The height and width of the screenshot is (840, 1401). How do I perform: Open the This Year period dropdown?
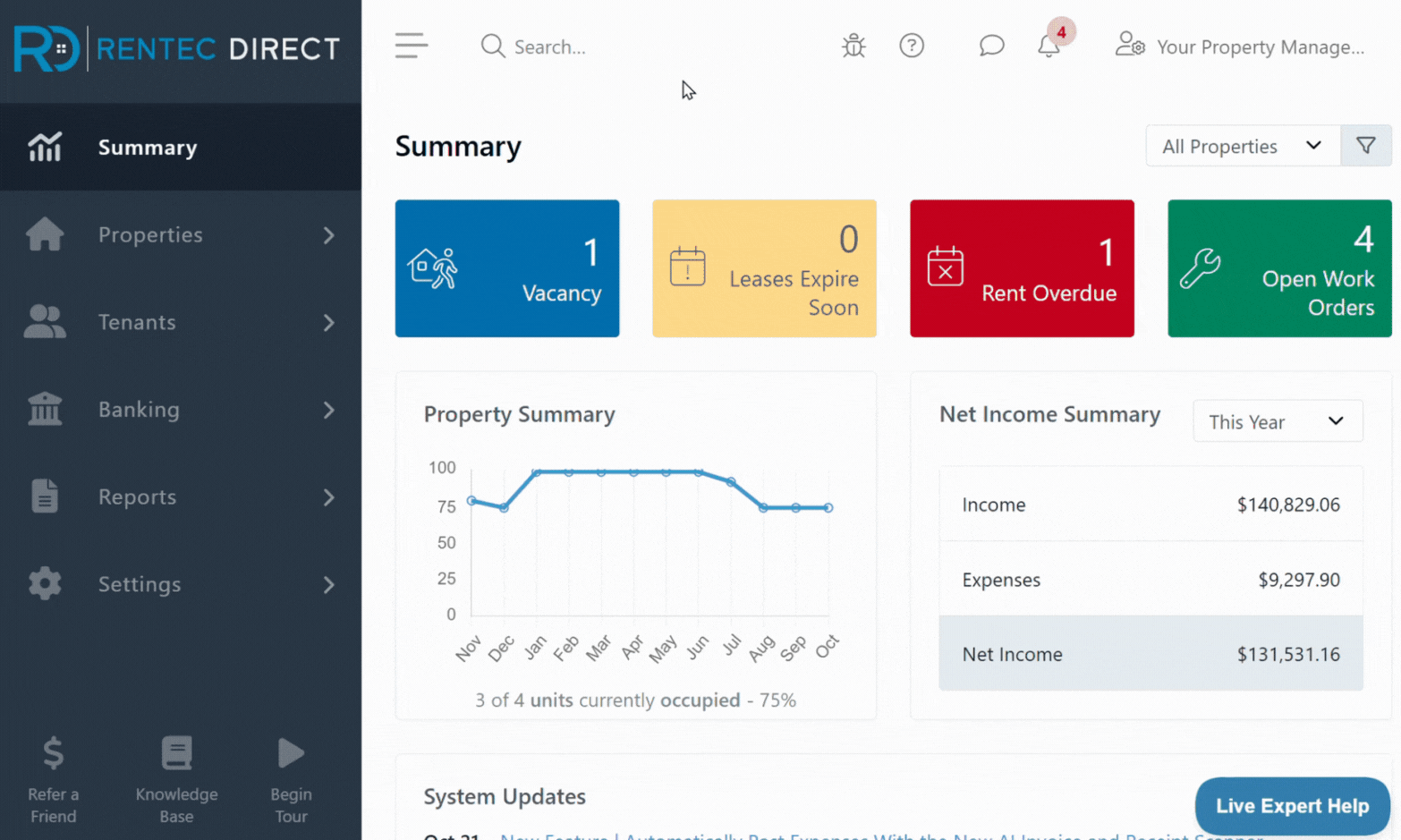click(1278, 421)
